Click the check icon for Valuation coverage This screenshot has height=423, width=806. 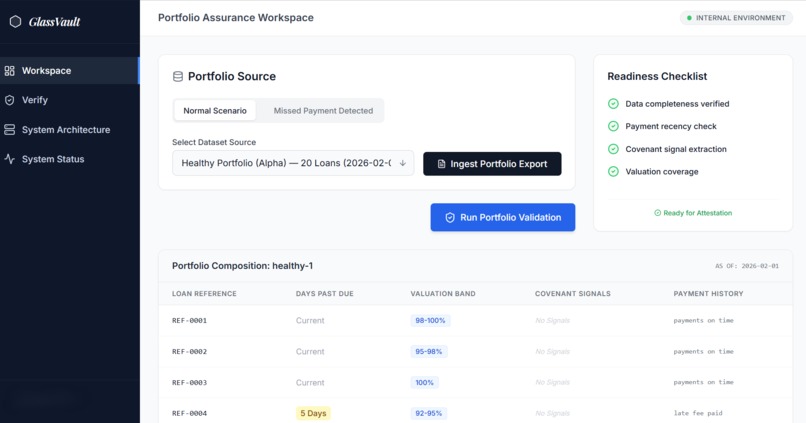click(613, 172)
